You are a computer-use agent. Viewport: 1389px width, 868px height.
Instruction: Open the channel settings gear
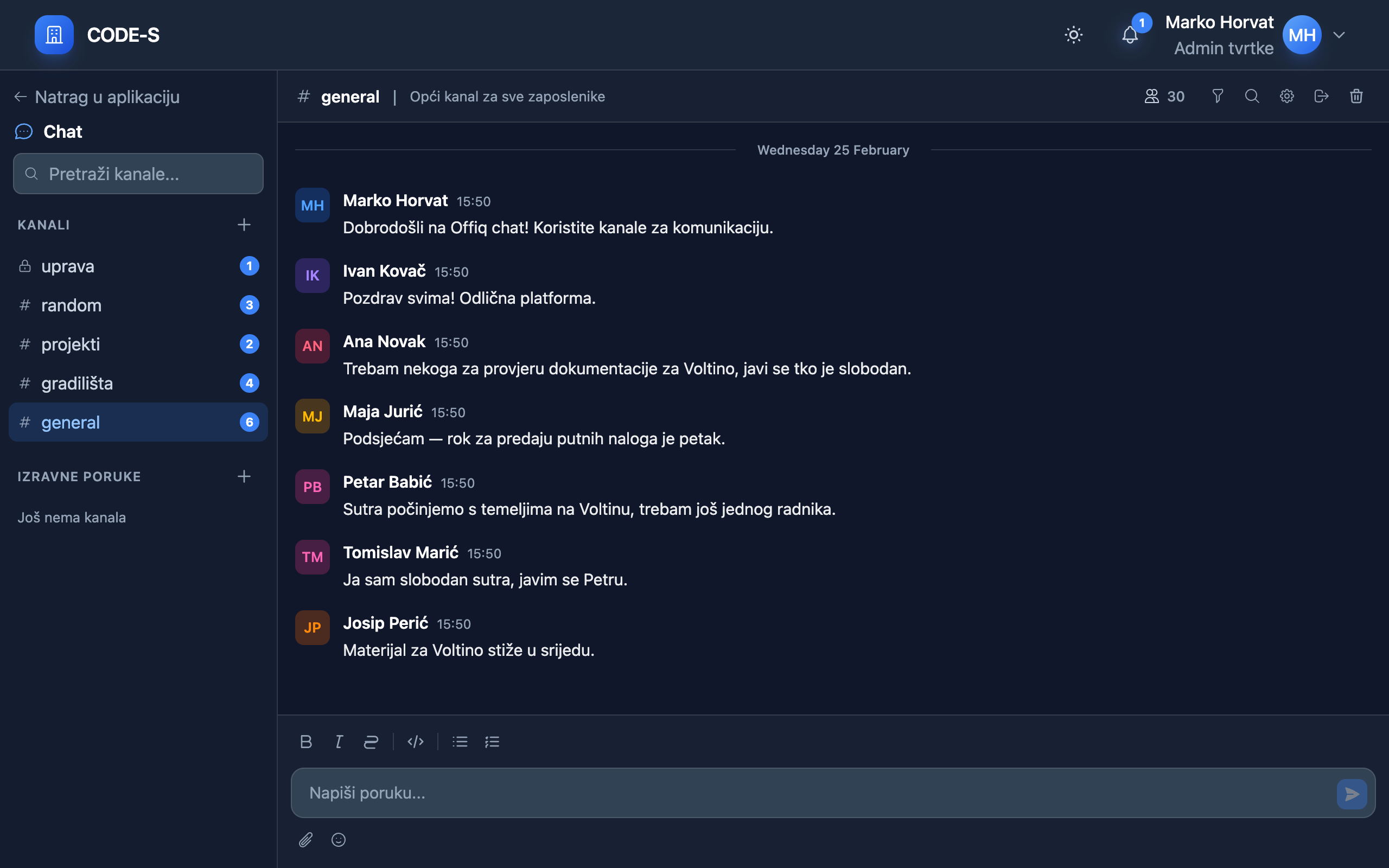(1287, 97)
